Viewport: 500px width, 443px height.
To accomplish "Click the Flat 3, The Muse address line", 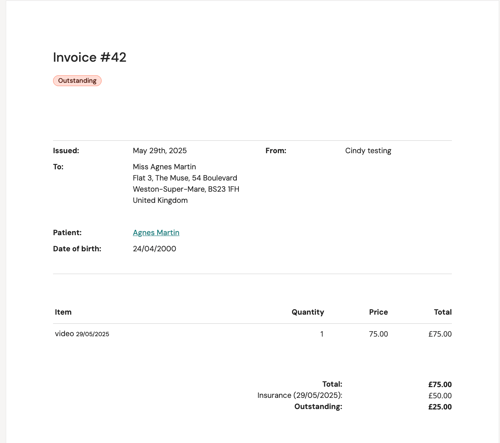I will [x=185, y=178].
